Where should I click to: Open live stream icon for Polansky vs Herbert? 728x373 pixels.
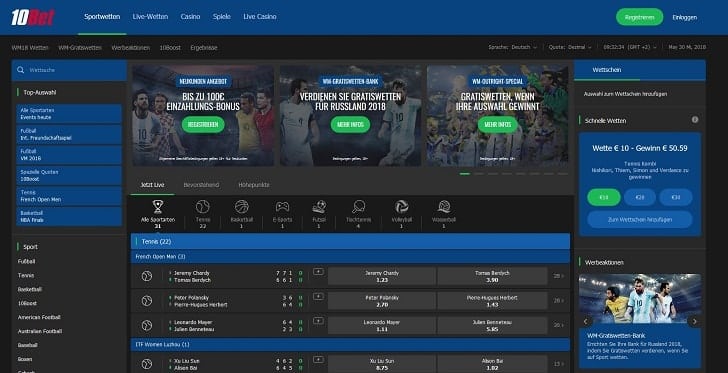click(318, 296)
